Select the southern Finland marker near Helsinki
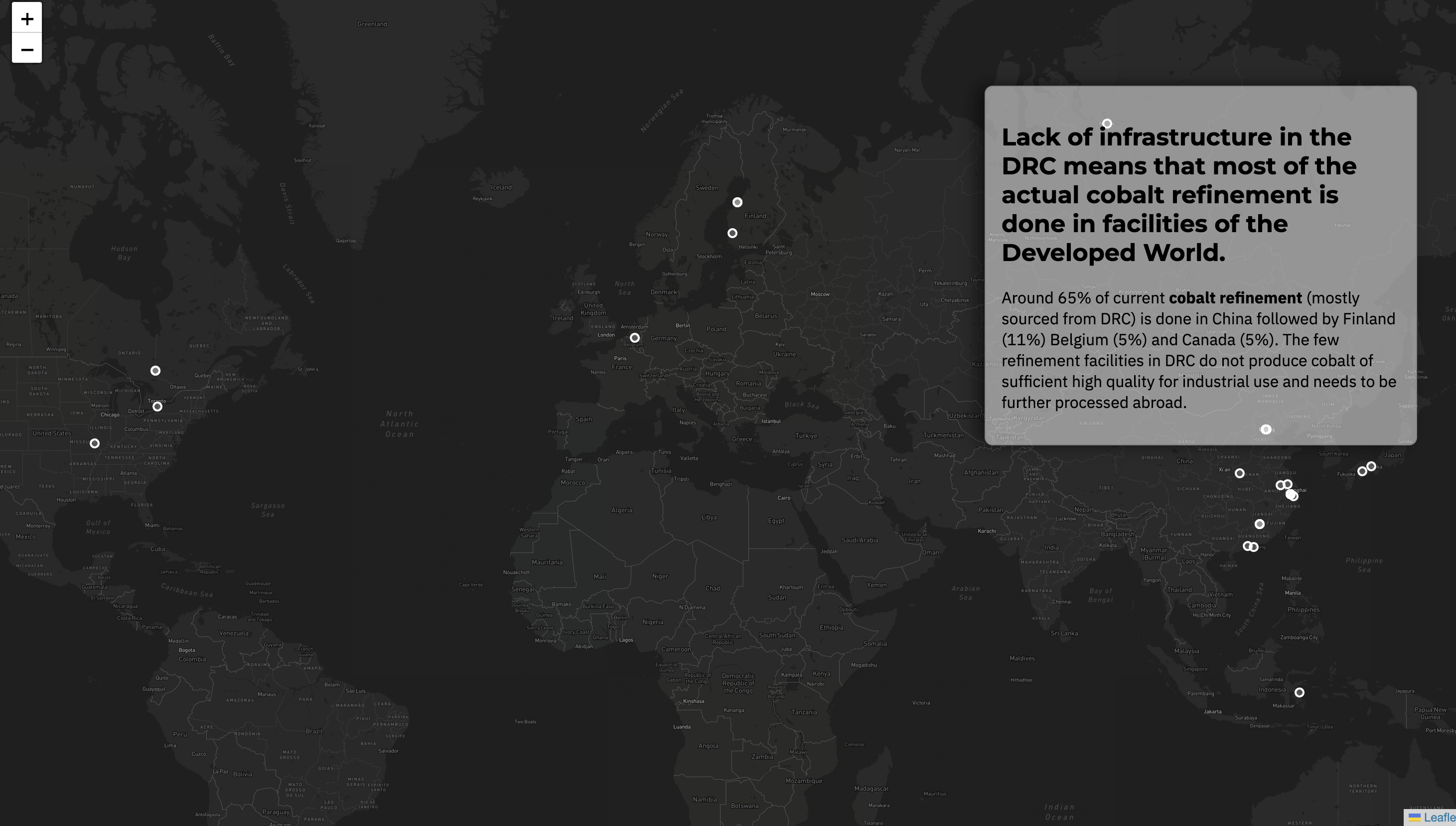Screen dimensions: 1456x826 (x=732, y=233)
